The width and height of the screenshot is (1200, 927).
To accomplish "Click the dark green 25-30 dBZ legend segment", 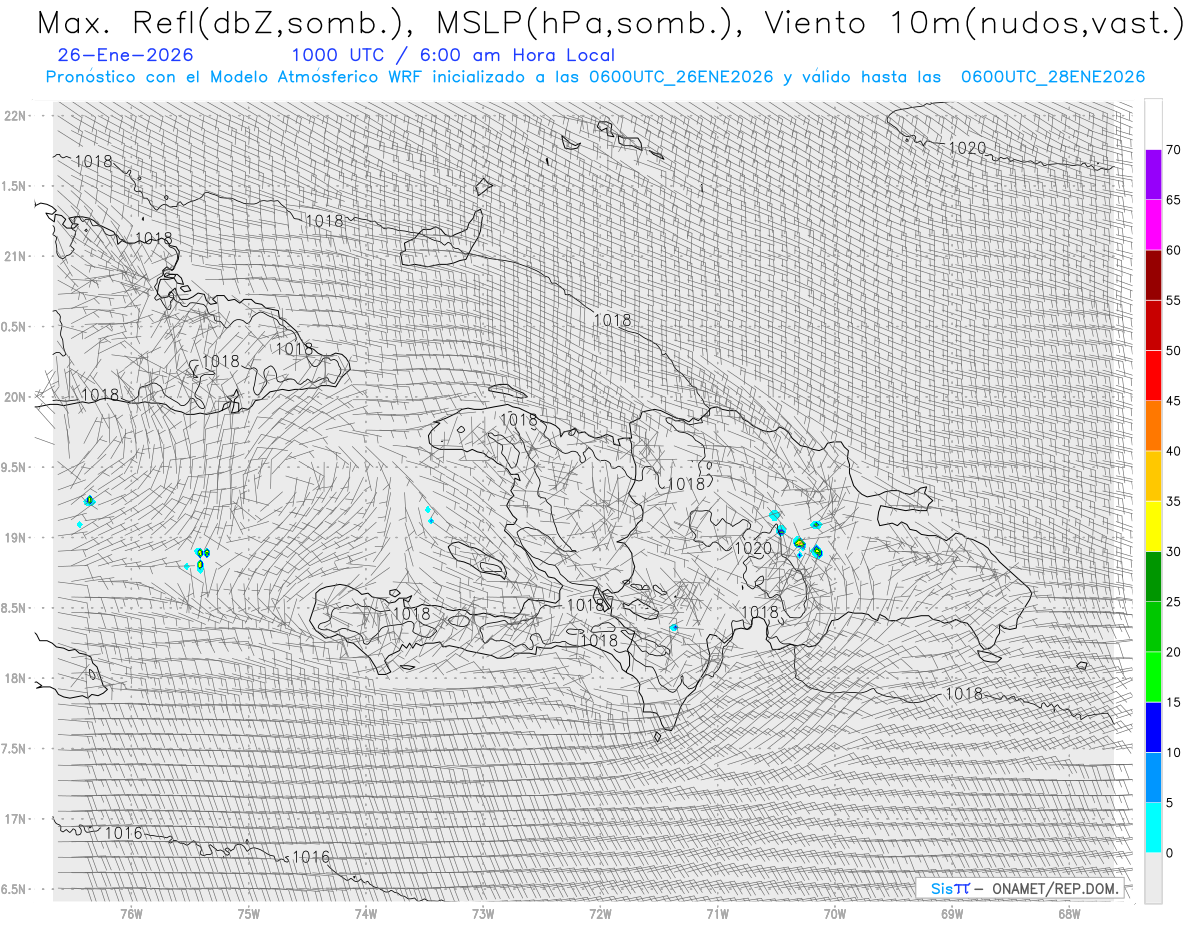I will (1153, 576).
